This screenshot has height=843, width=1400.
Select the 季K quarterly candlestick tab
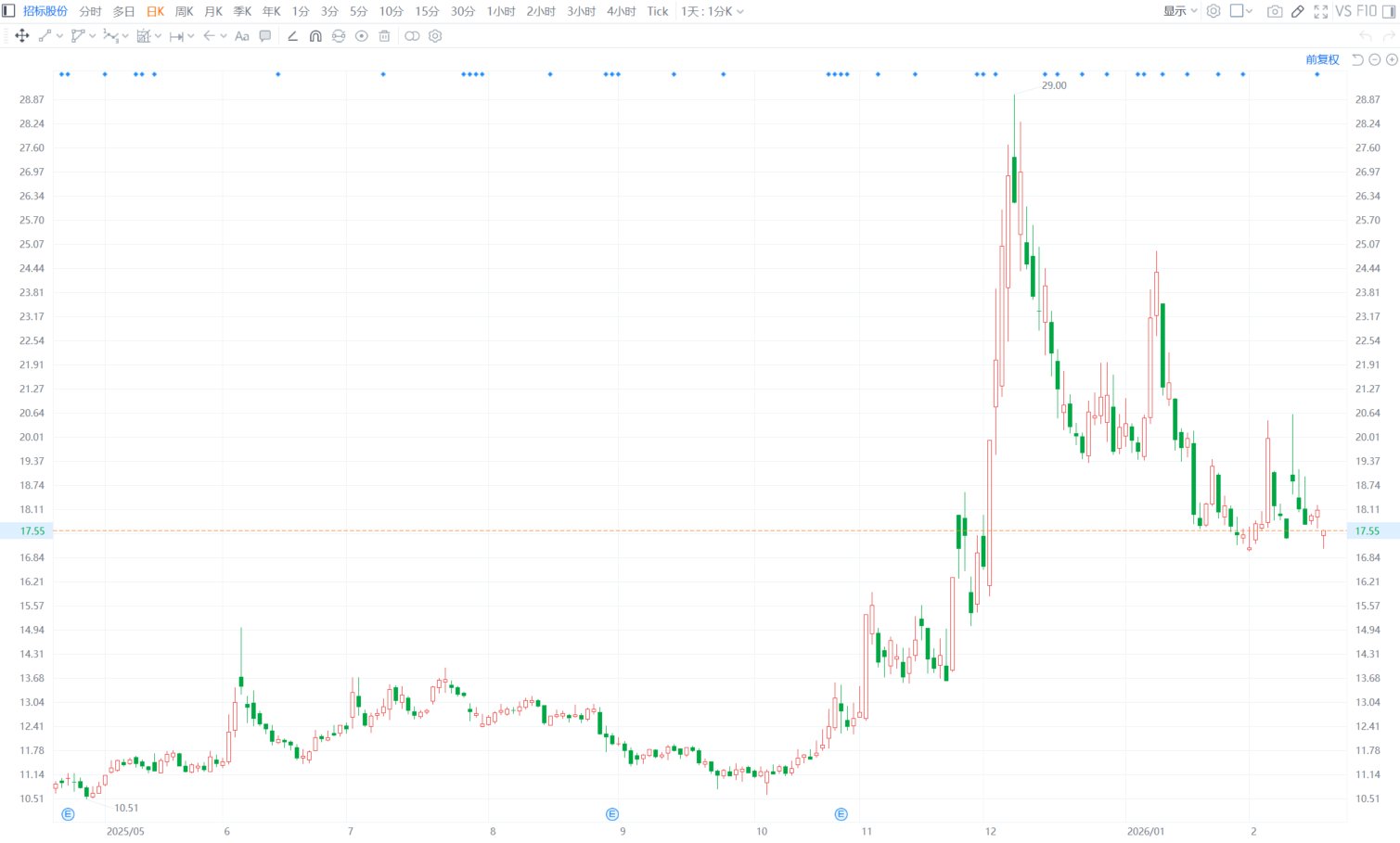[x=242, y=11]
